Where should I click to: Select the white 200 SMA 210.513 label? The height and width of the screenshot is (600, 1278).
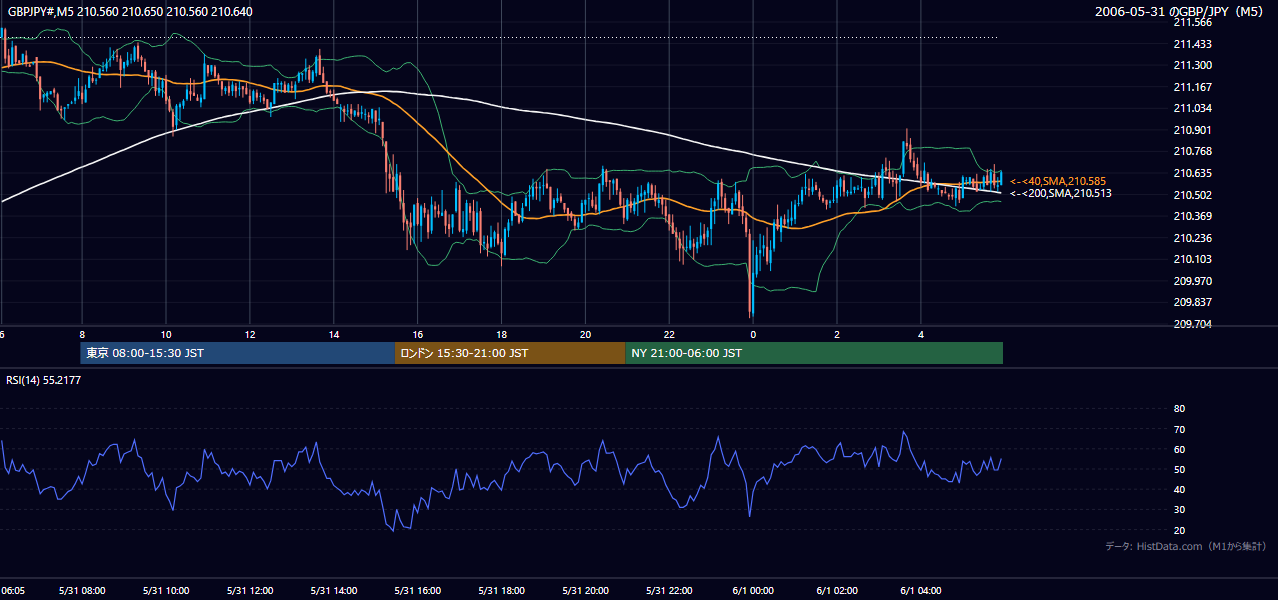point(1060,193)
